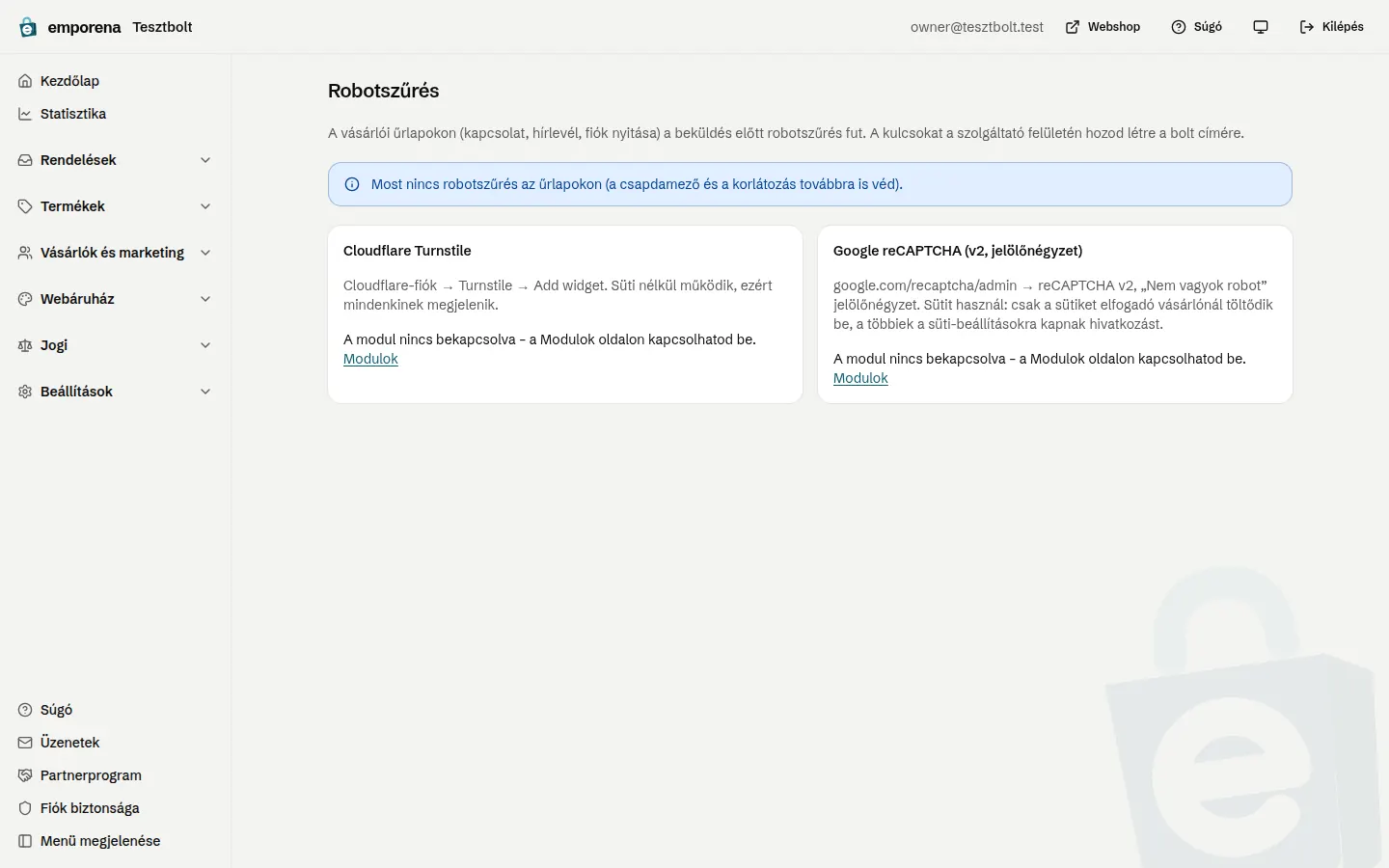The height and width of the screenshot is (868, 1389).
Task: Follow Modulok link under Google reCAPTCHA
Action: pos(860,378)
